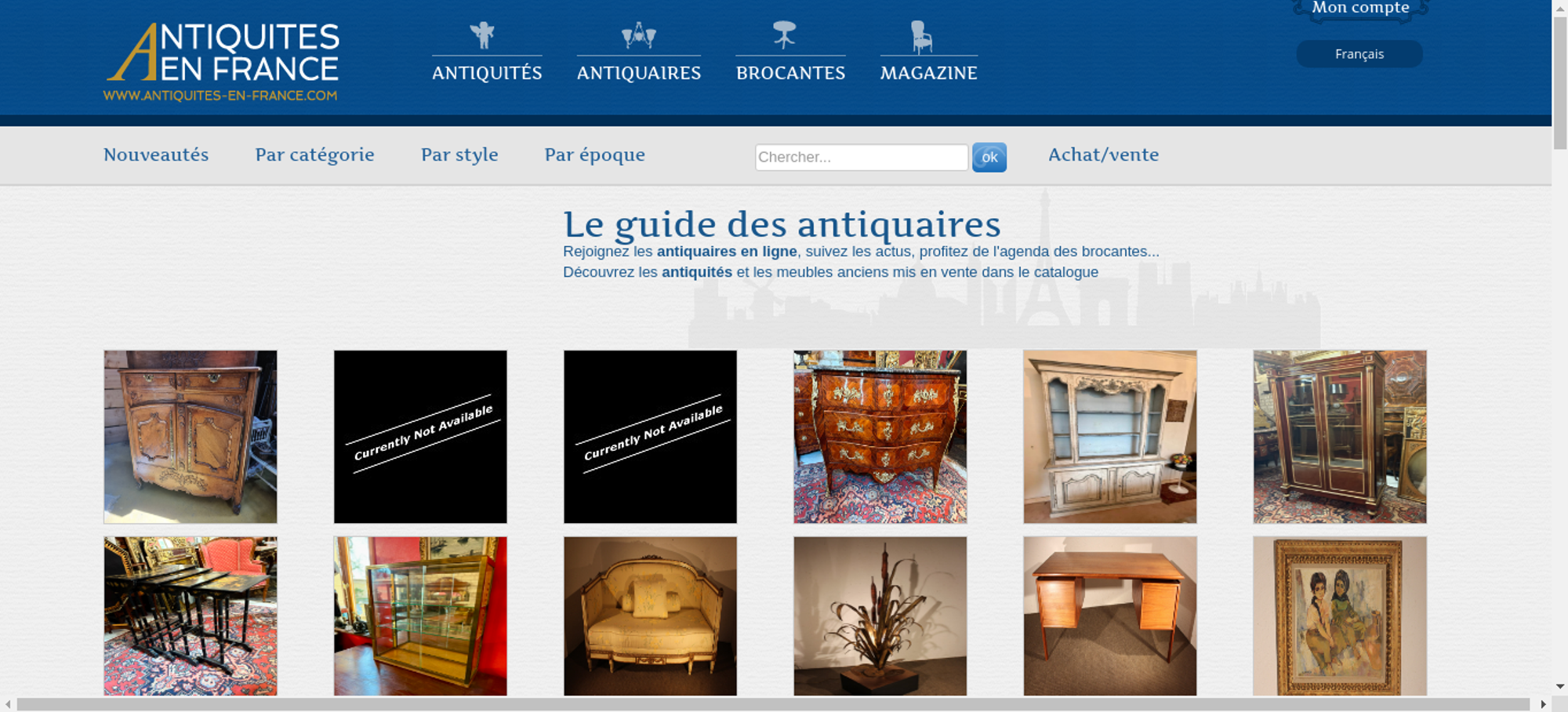Open Mon compte

click(x=1361, y=9)
